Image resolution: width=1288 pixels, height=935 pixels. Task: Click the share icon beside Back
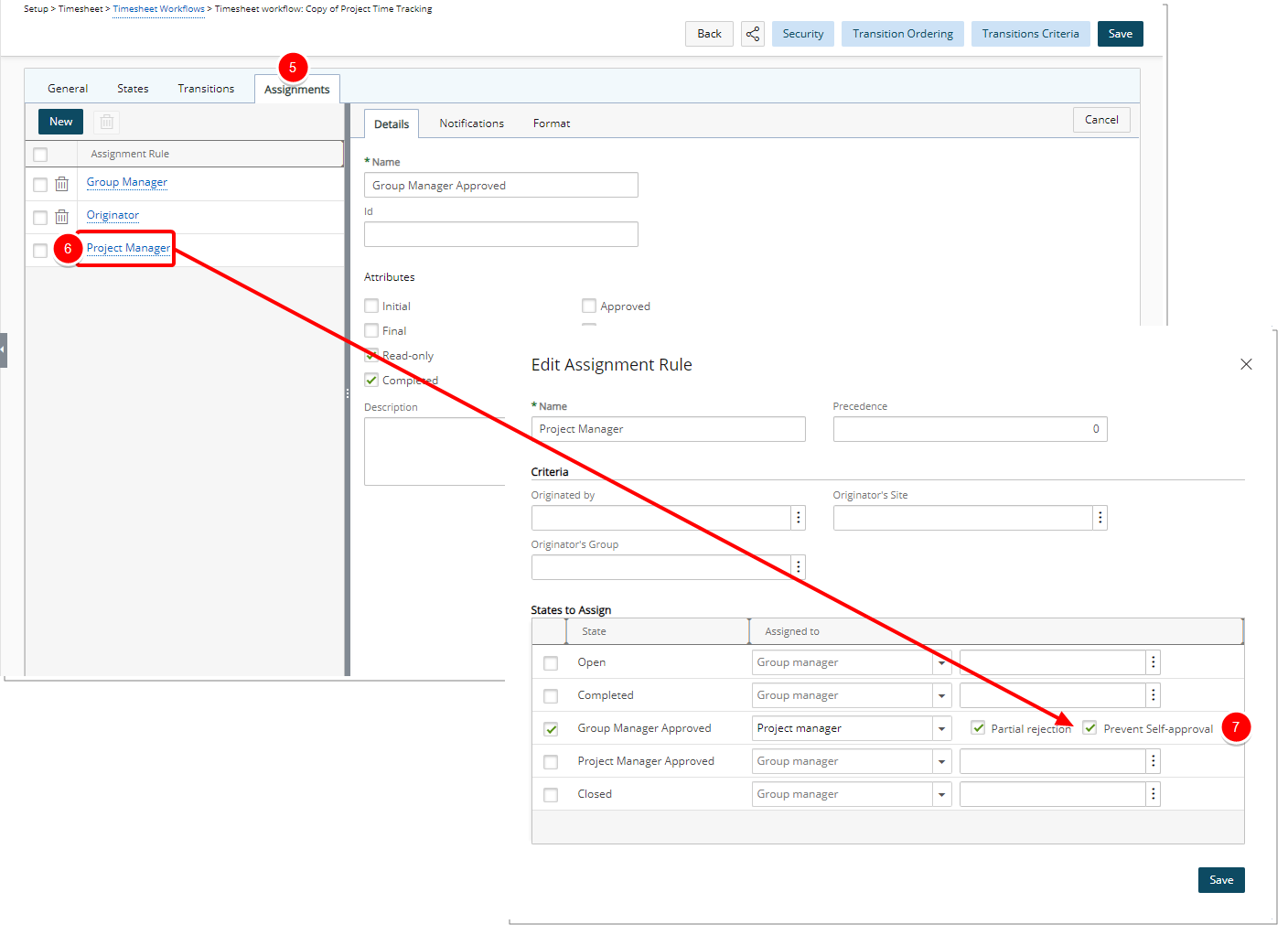pyautogui.click(x=753, y=34)
